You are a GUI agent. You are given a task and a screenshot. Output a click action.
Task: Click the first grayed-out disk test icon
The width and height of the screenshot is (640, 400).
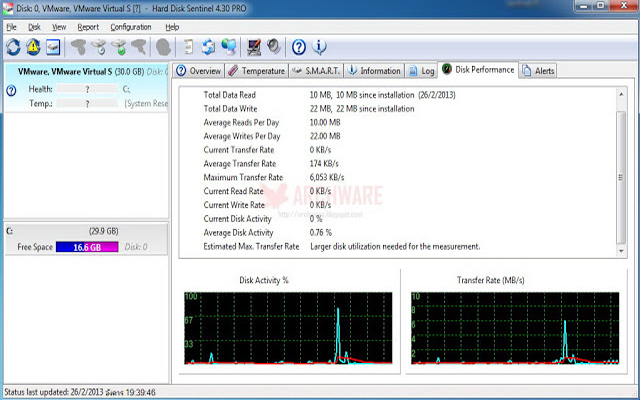[78, 47]
